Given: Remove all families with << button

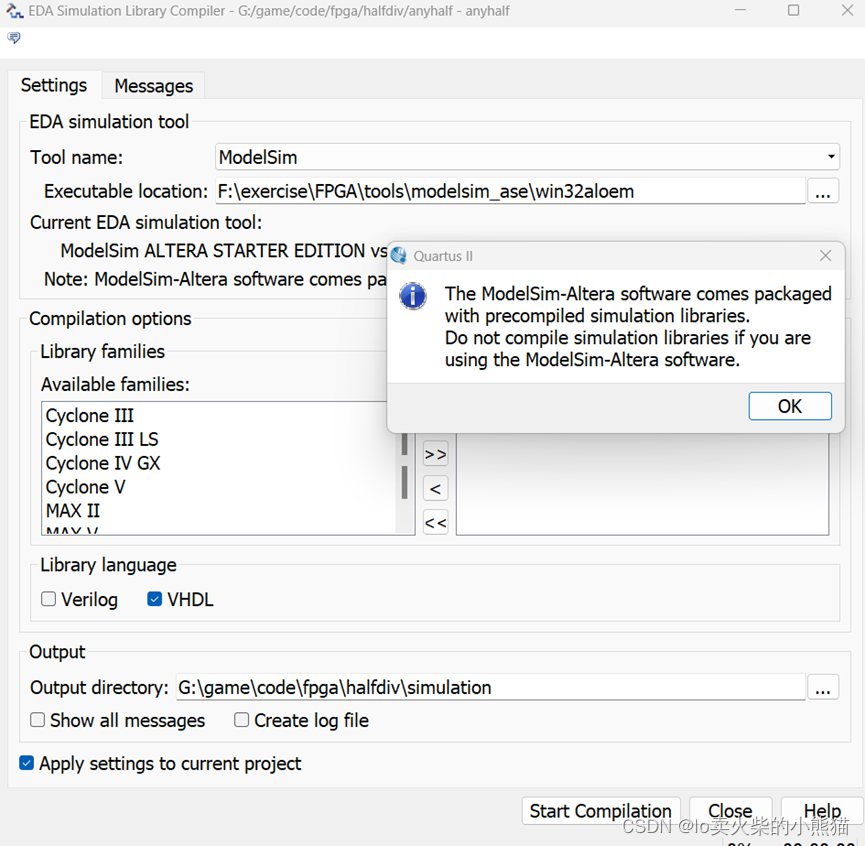Looking at the screenshot, I should point(435,522).
